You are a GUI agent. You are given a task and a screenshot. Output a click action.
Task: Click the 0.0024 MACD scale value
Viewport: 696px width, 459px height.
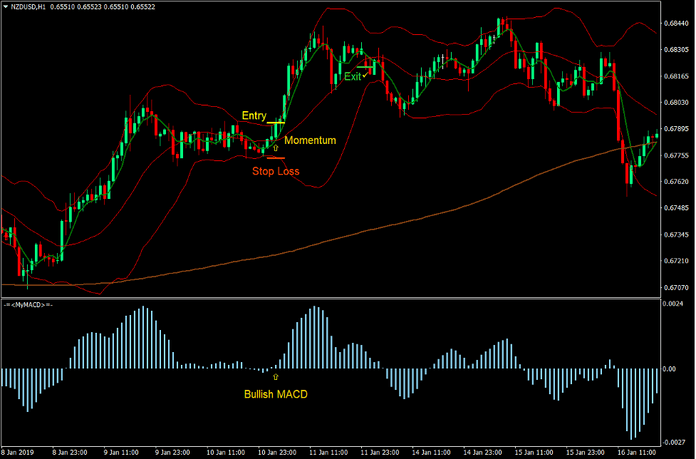pos(673,304)
